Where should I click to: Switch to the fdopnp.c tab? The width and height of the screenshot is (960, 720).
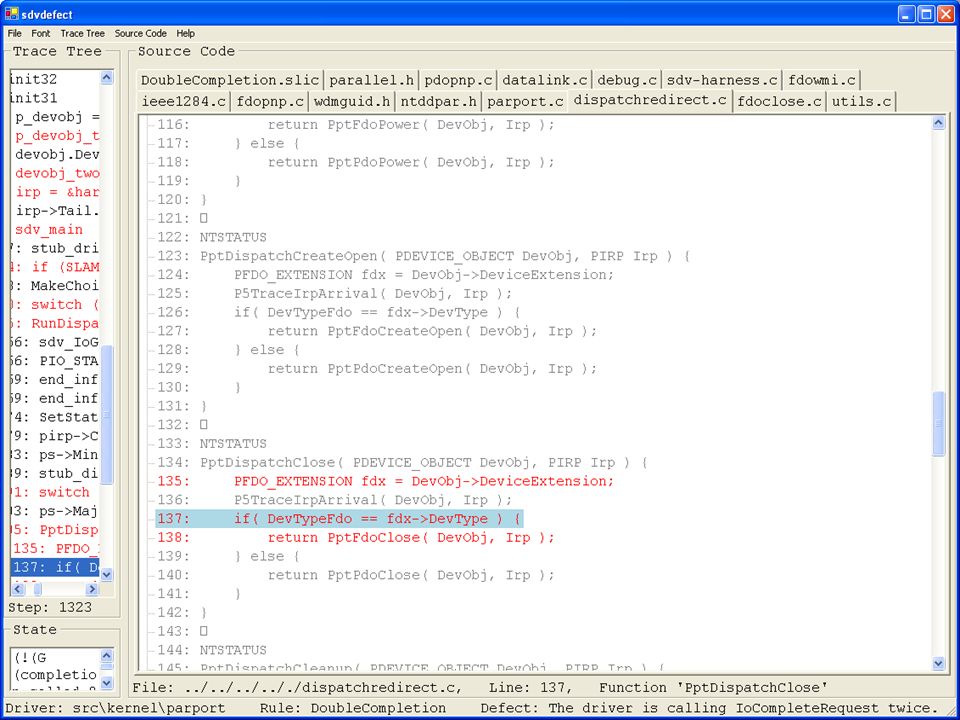(x=270, y=102)
